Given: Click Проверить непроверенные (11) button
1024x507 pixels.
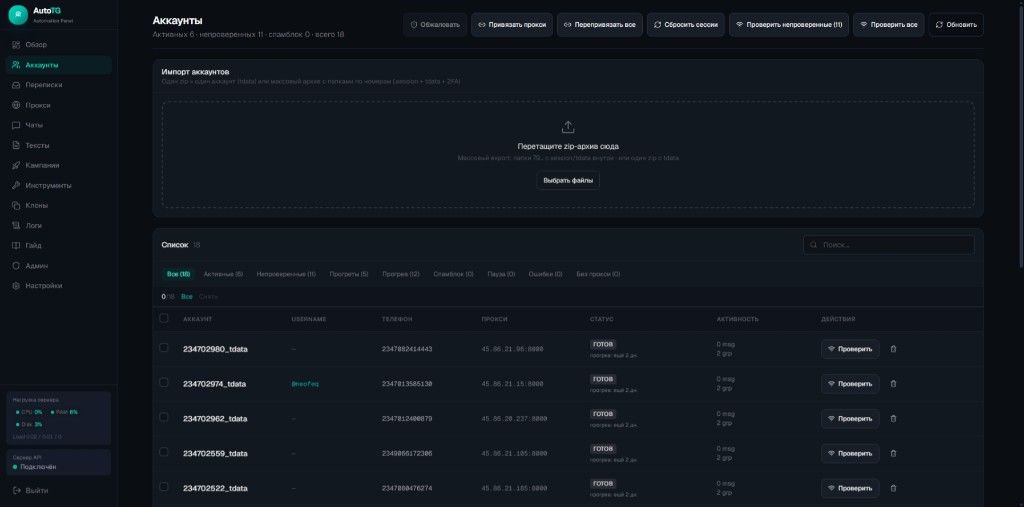Looking at the screenshot, I should [x=789, y=25].
